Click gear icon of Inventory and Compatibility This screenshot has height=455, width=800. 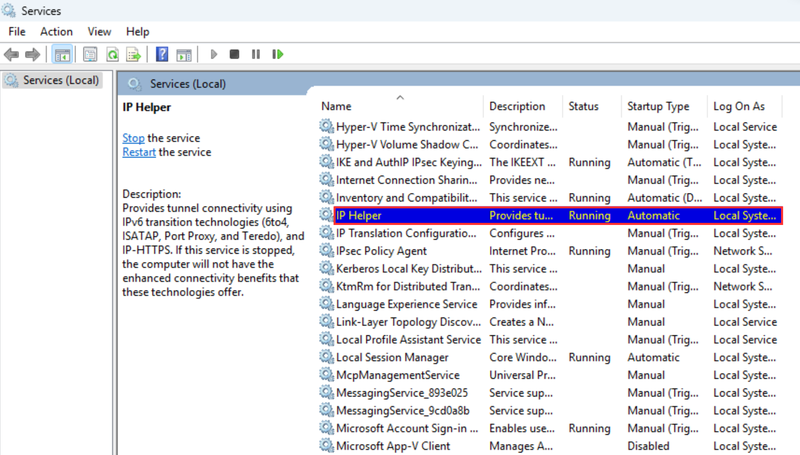[327, 197]
